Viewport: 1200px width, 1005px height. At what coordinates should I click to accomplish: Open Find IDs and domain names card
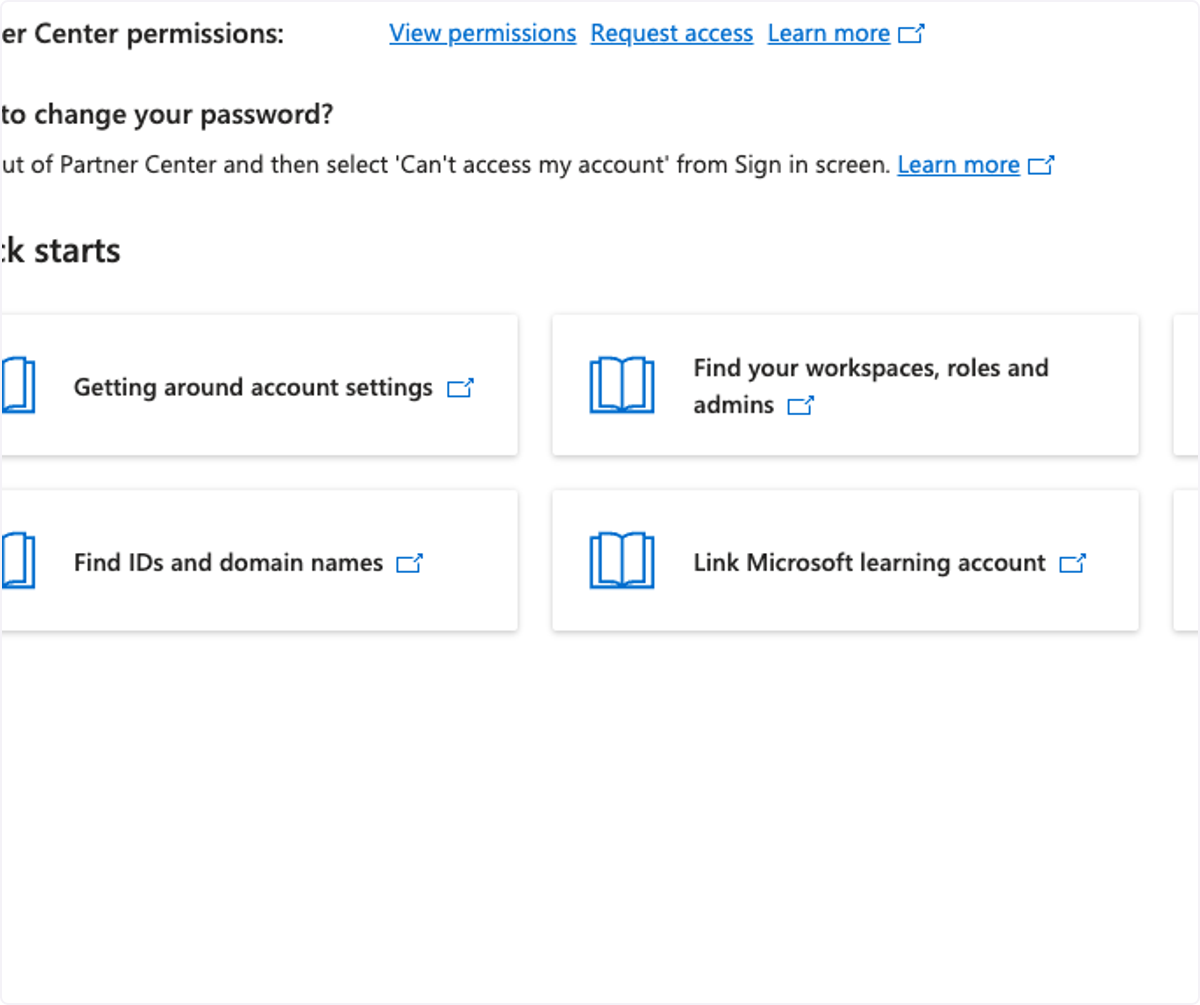coord(259,560)
